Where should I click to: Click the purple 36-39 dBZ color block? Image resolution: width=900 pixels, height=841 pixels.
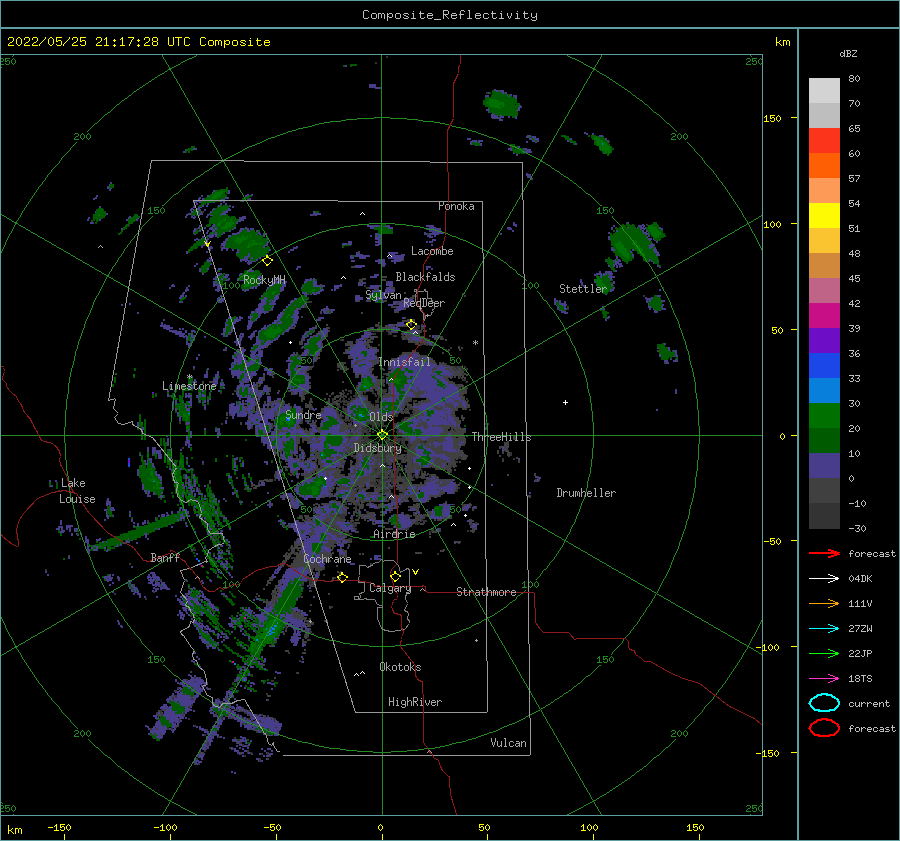[x=824, y=340]
